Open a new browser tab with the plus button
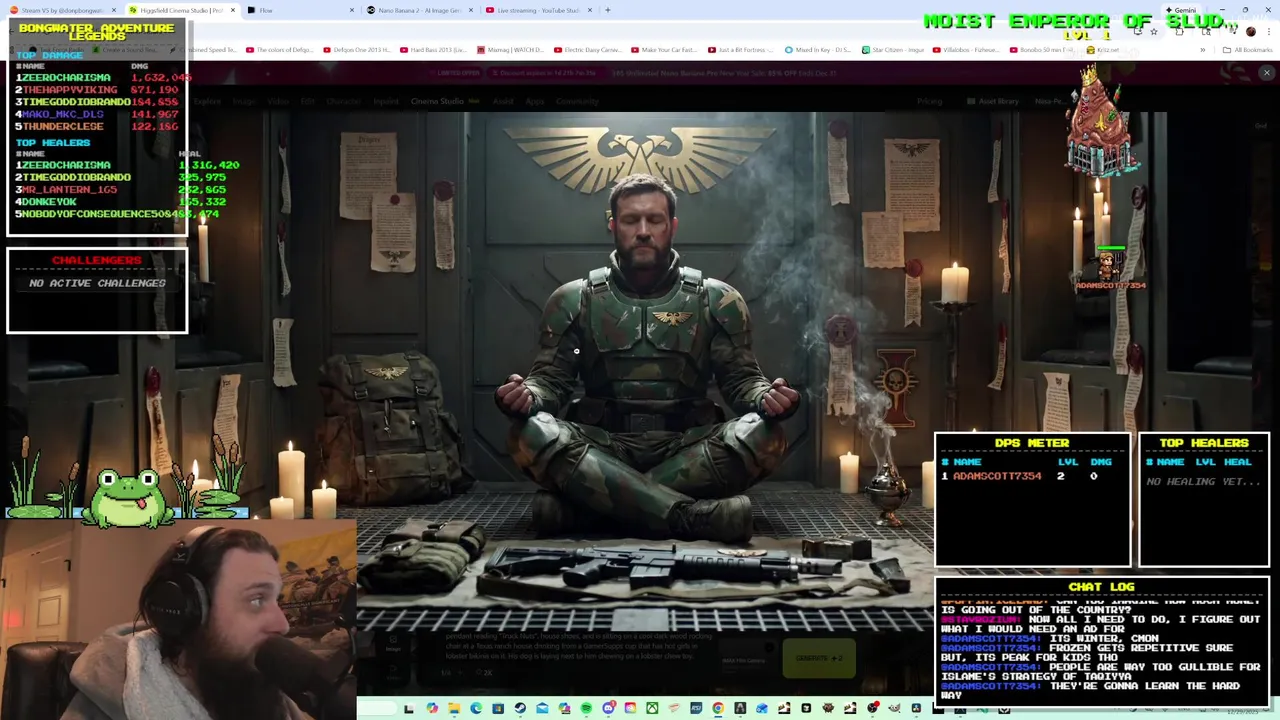 pyautogui.click(x=608, y=10)
